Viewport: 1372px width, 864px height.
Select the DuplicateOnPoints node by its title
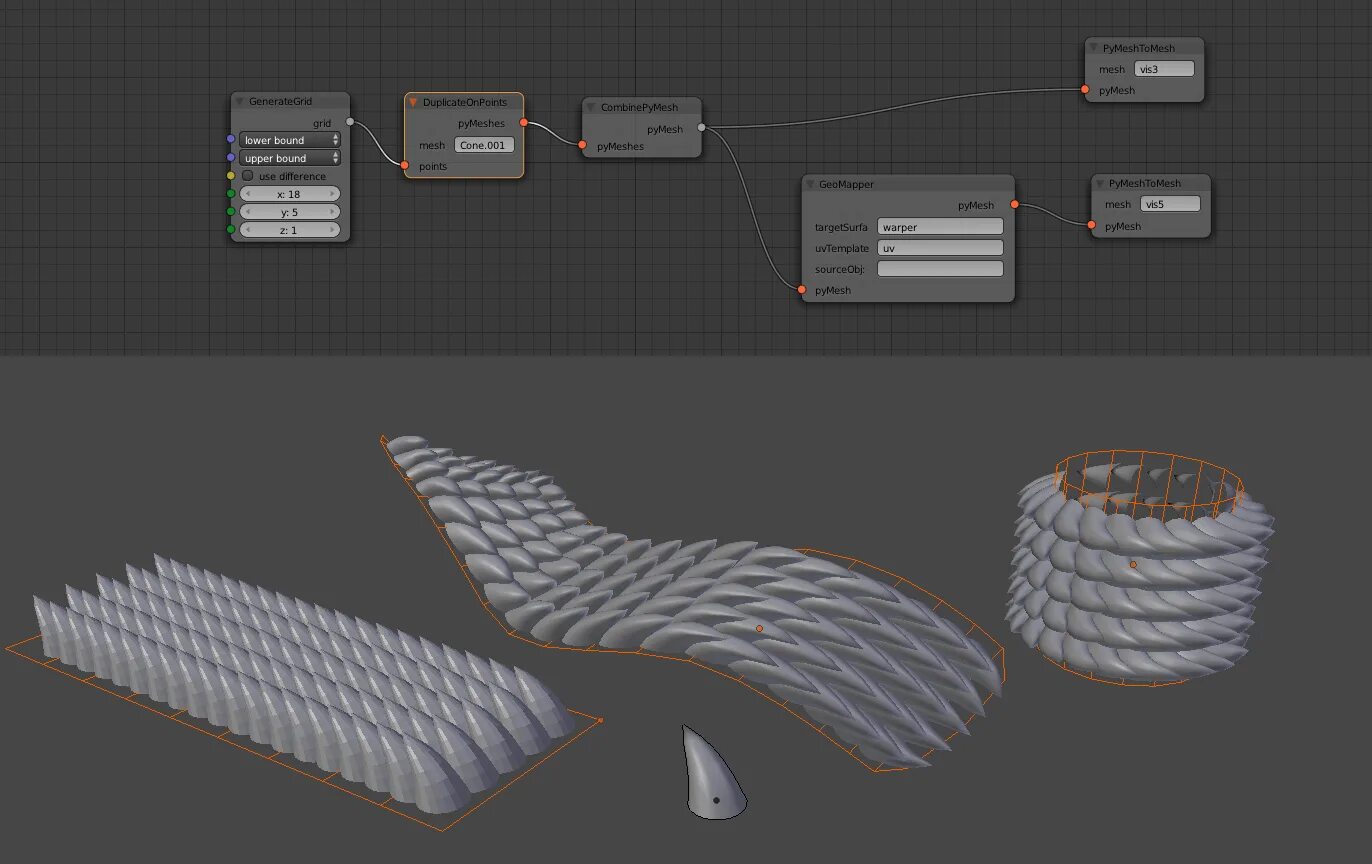click(465, 102)
